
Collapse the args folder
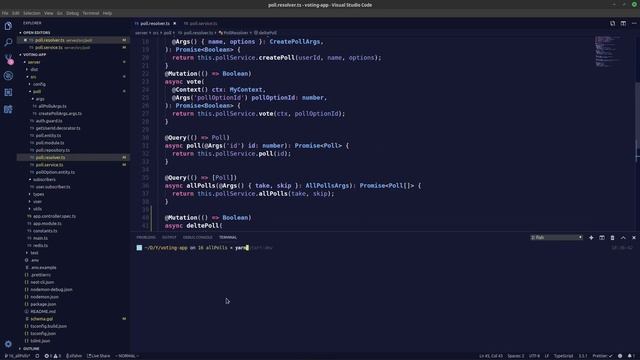pyautogui.click(x=40, y=99)
